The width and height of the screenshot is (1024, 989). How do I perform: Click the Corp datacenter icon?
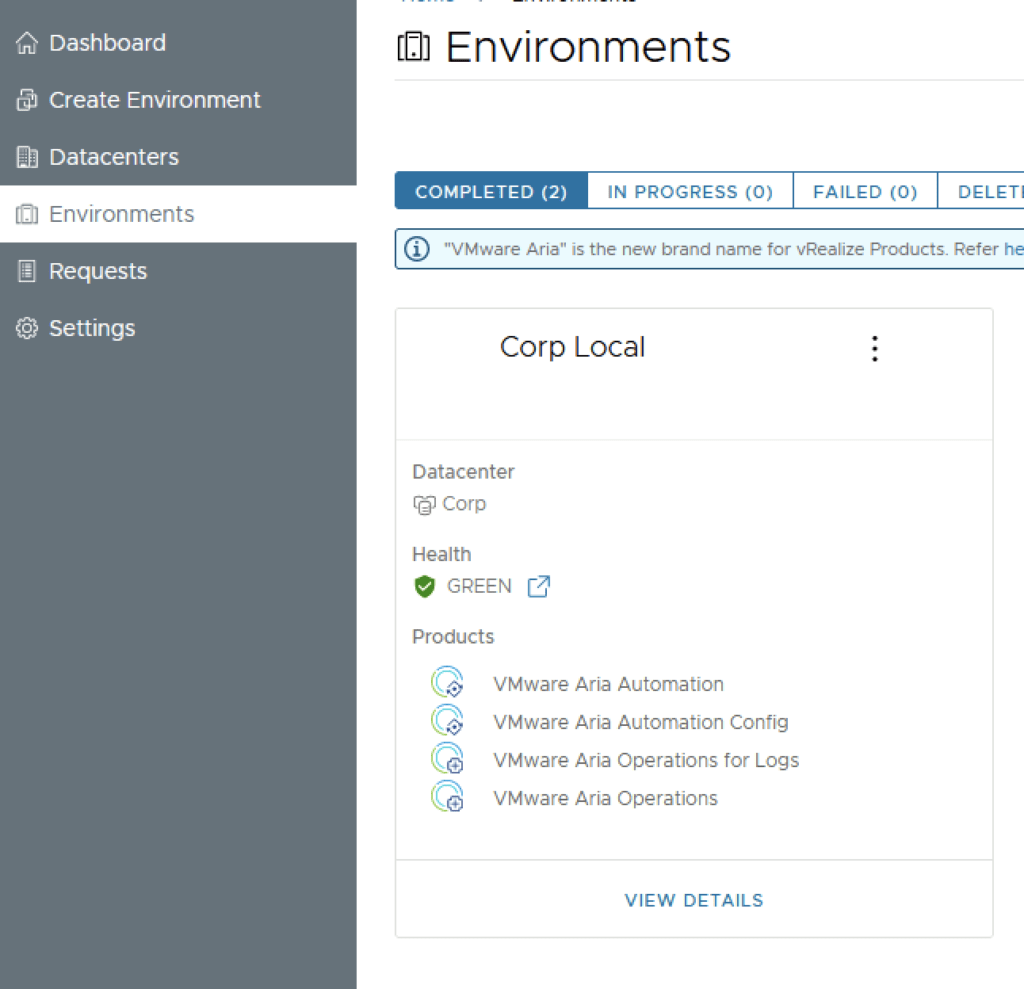click(424, 504)
